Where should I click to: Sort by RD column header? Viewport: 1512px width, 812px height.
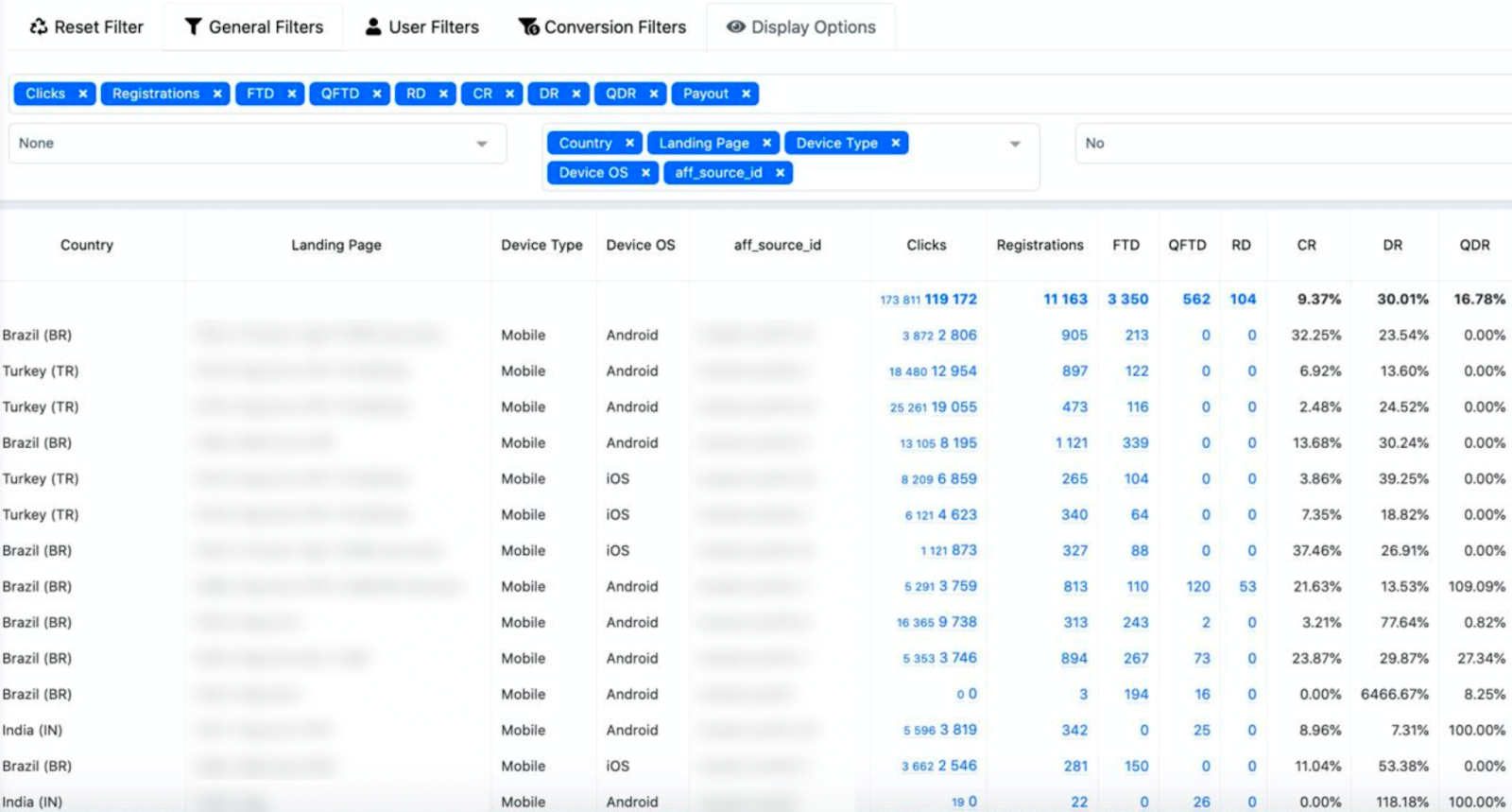point(1241,245)
